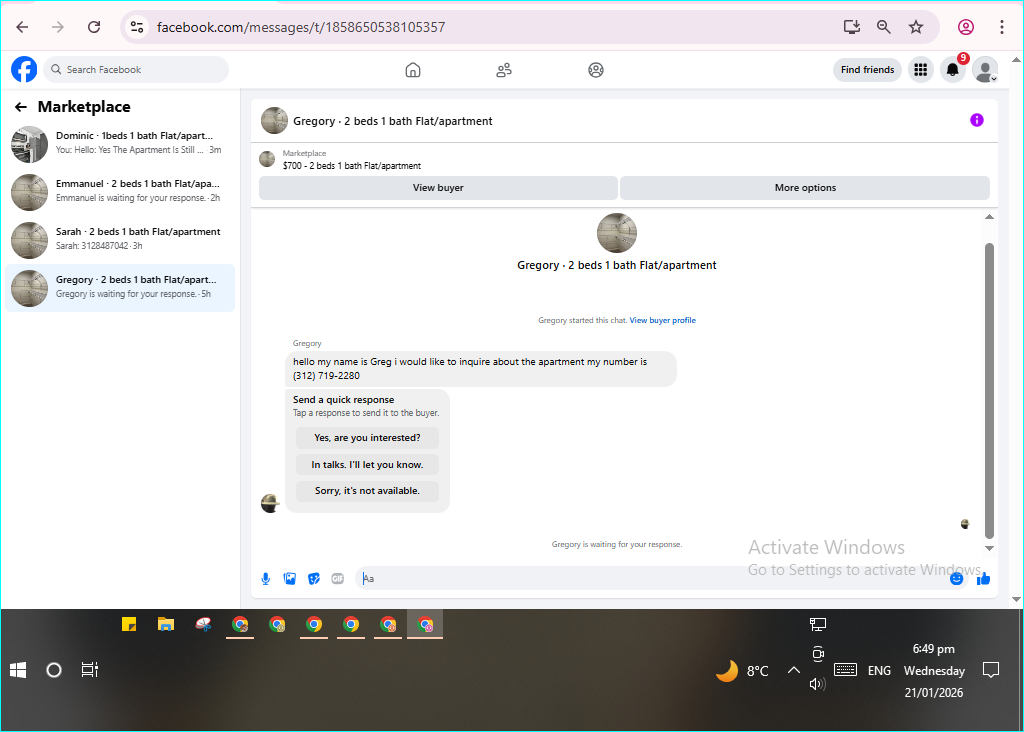The width and height of the screenshot is (1024, 732).
Task: Click the Facebook logo
Action: [x=24, y=69]
